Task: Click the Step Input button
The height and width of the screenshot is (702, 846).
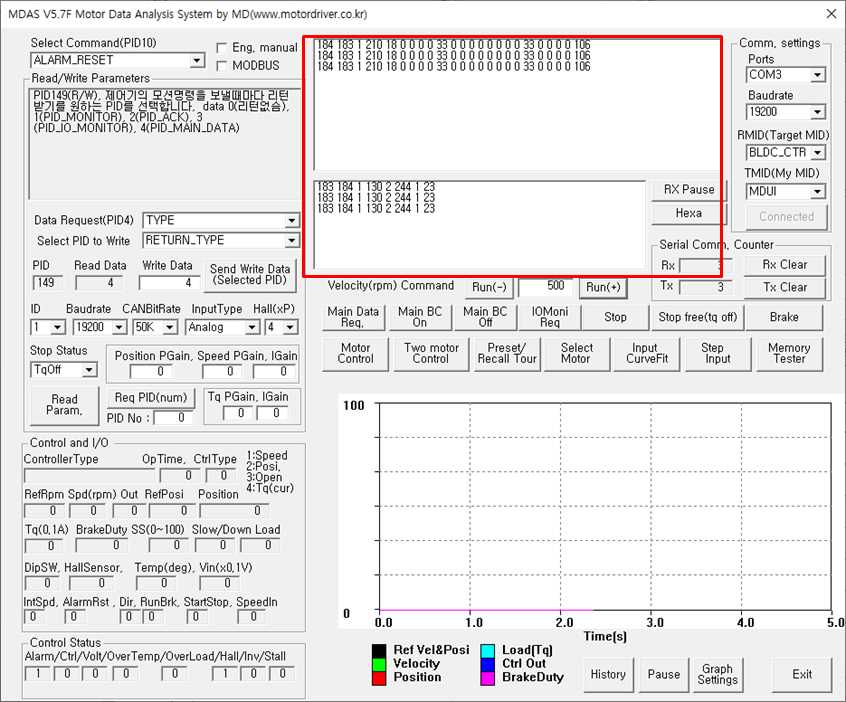Action: click(718, 354)
